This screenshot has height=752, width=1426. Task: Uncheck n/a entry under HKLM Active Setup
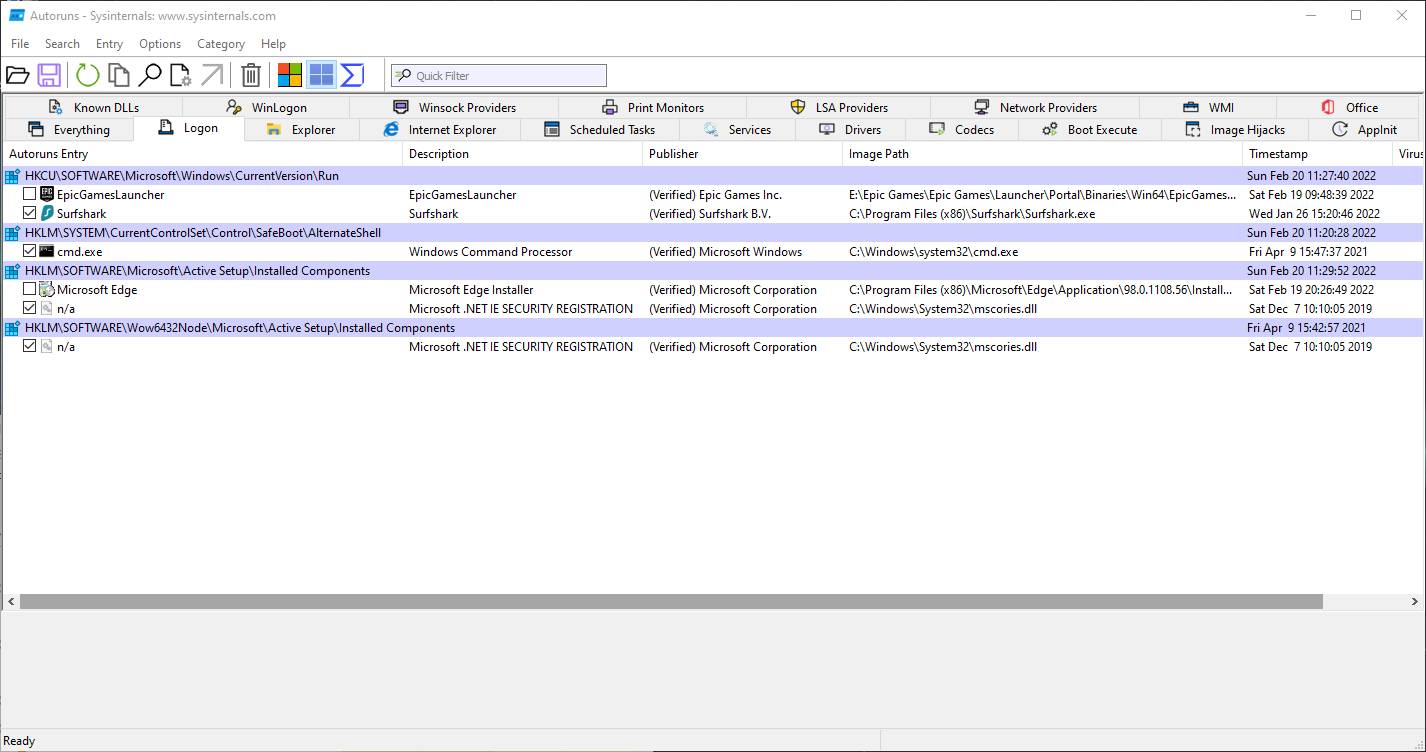pyautogui.click(x=30, y=309)
